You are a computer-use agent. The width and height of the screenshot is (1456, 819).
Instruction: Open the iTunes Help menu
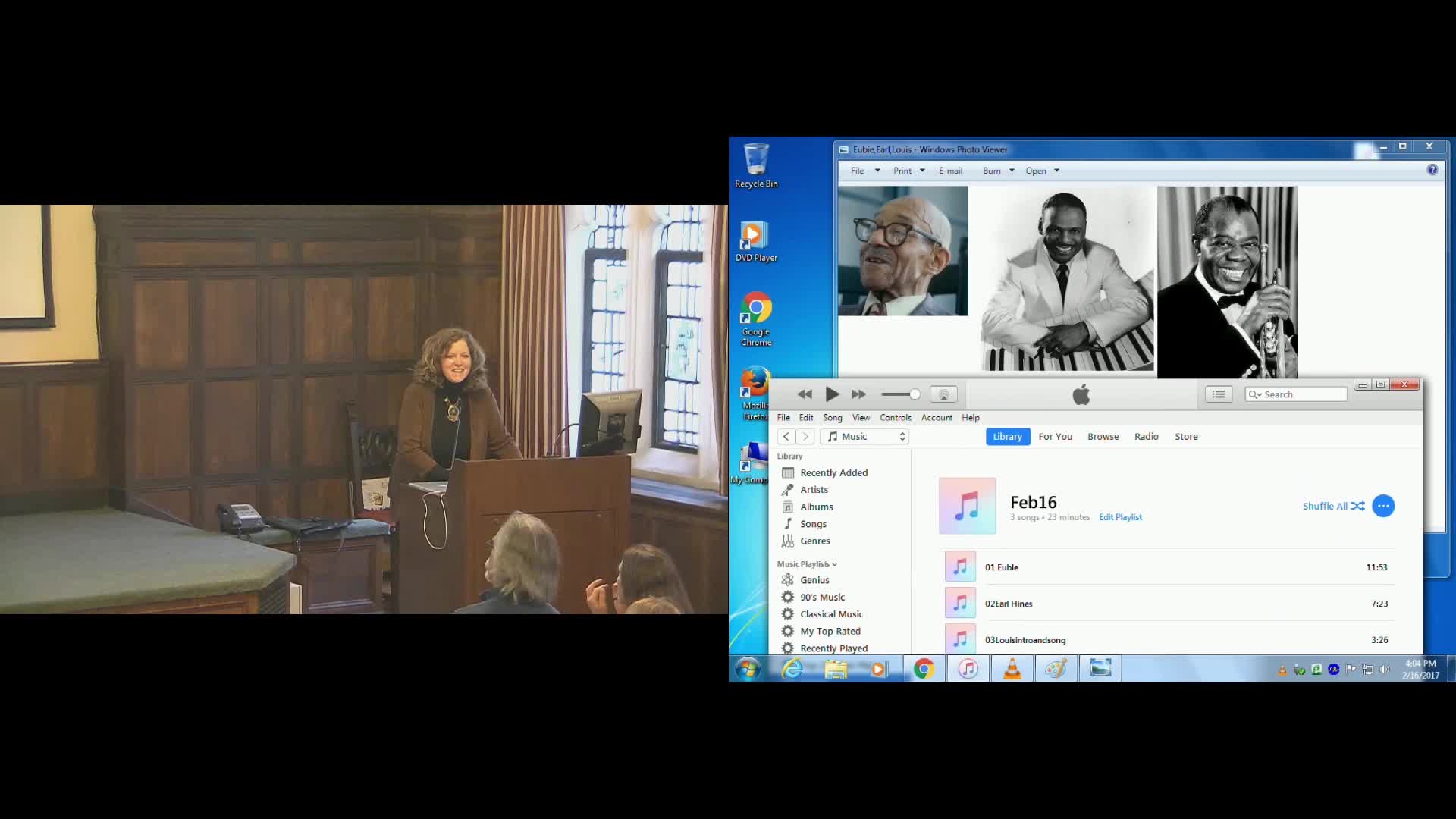[971, 418]
